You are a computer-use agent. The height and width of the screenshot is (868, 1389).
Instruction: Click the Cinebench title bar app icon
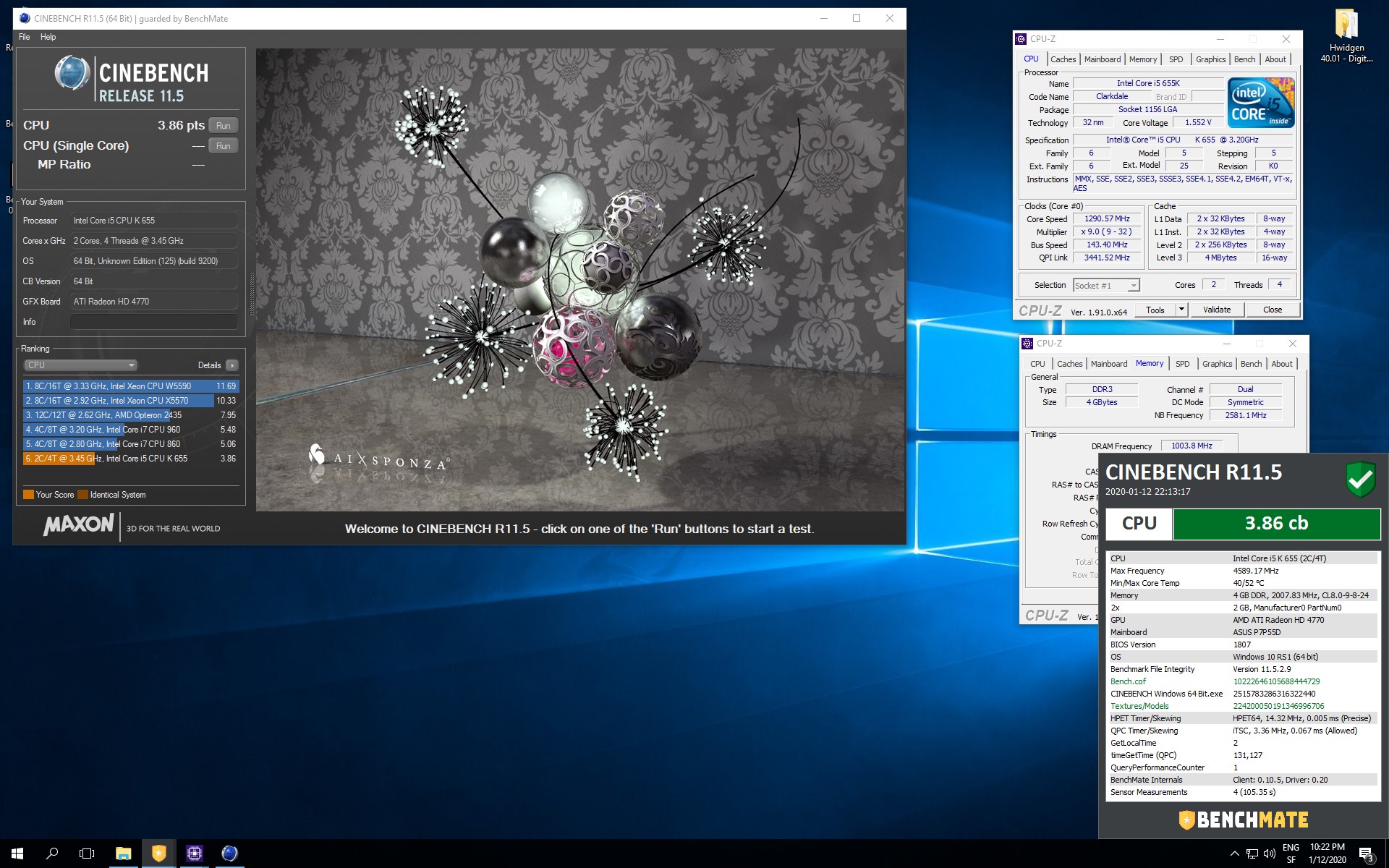click(x=25, y=19)
